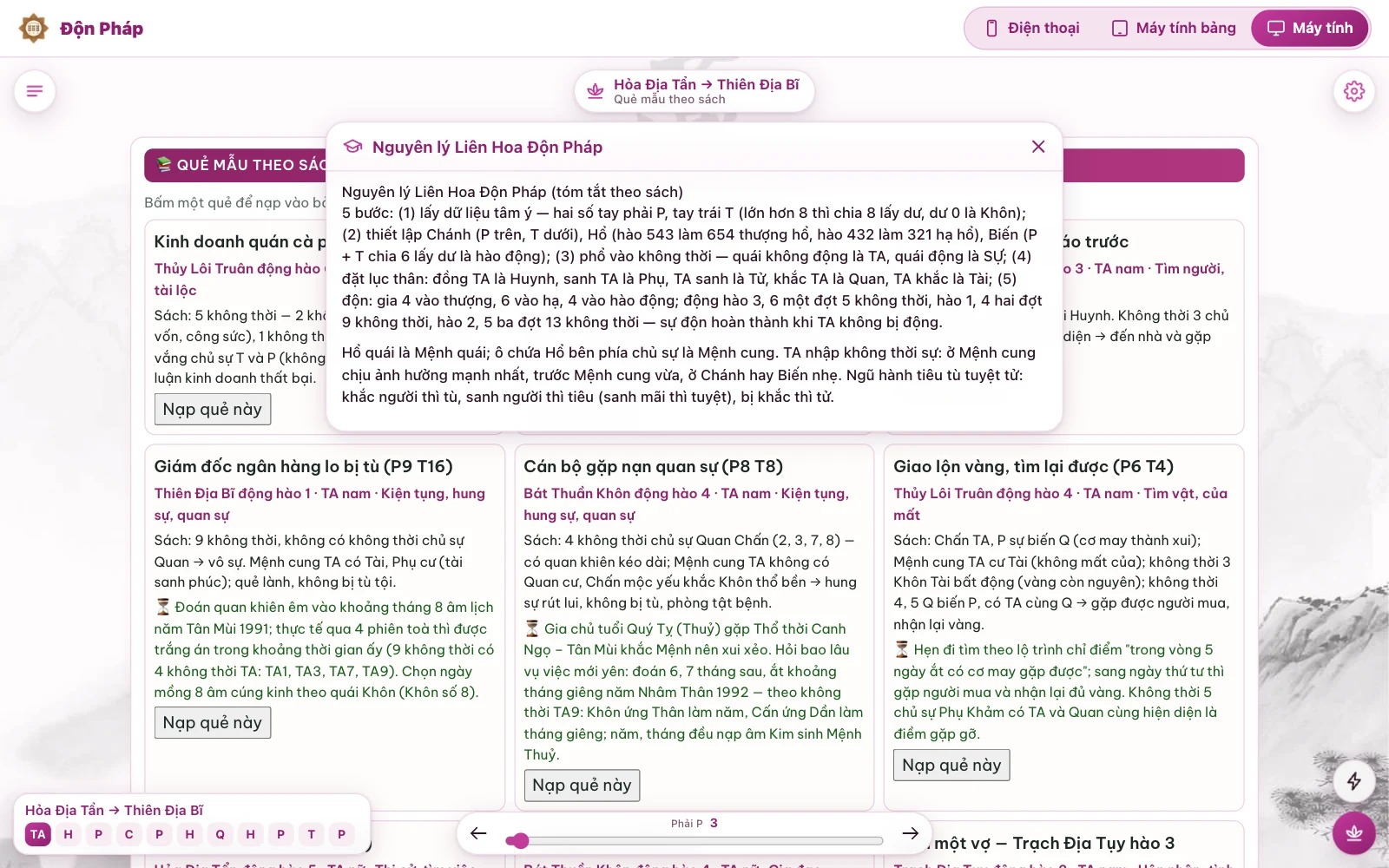The height and width of the screenshot is (868, 1389).
Task: Click the phone icon in the Điện thoại tab
Action: pos(992,29)
